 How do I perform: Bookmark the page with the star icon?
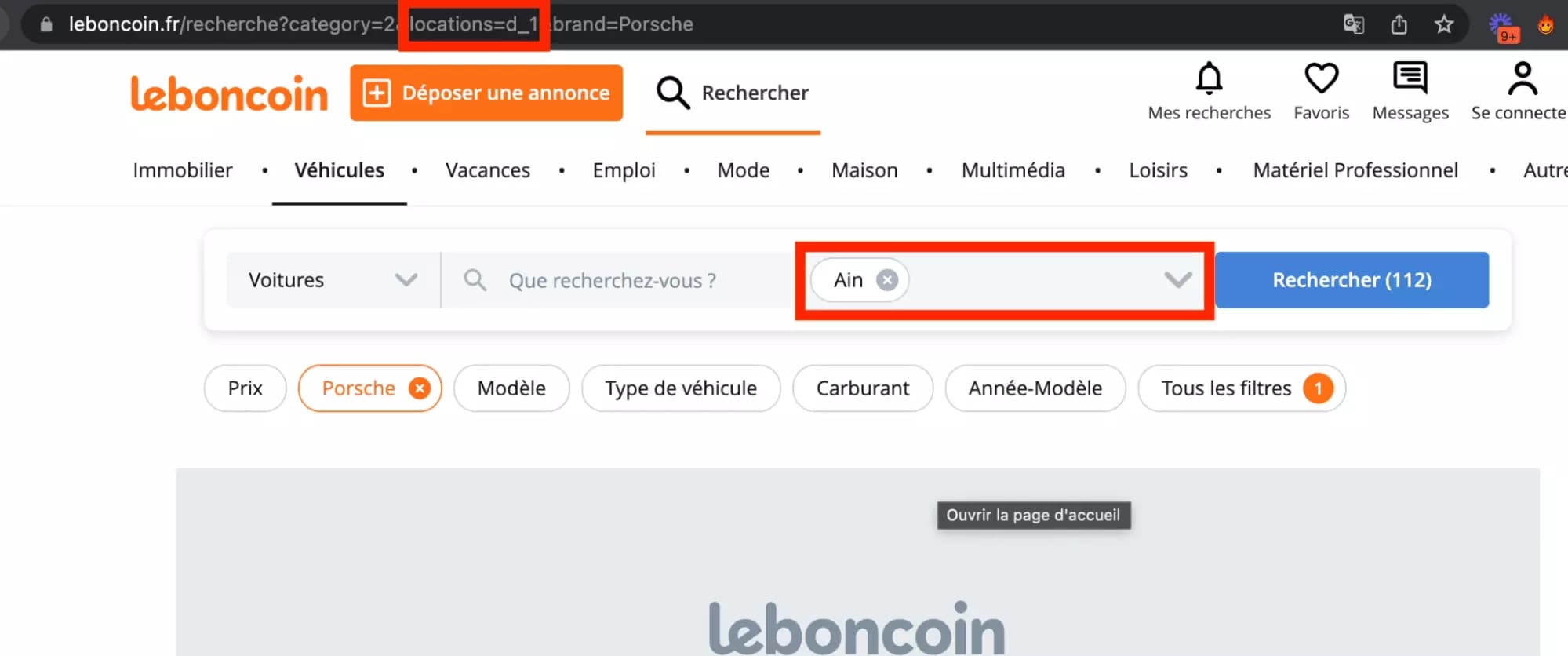click(1444, 24)
